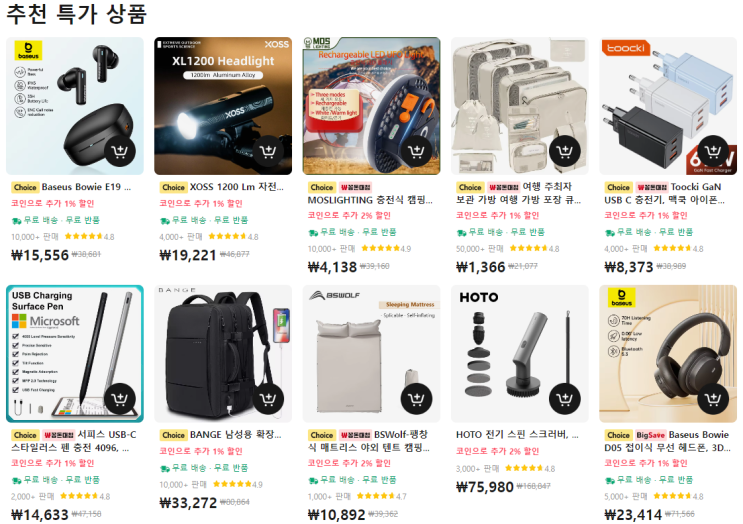The height and width of the screenshot is (524, 743).
Task: Add Baseus Bowie E19 earbuds to cart
Action: coord(119,151)
